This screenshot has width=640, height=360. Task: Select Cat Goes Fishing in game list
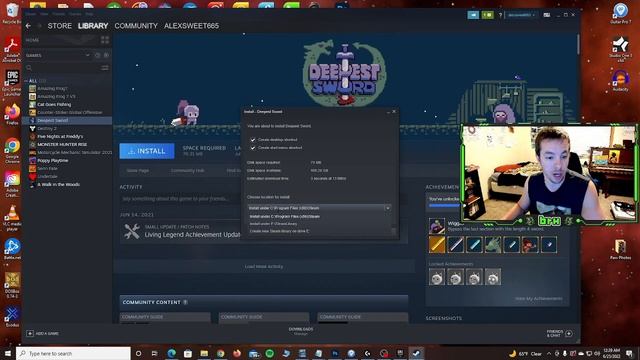[54, 104]
